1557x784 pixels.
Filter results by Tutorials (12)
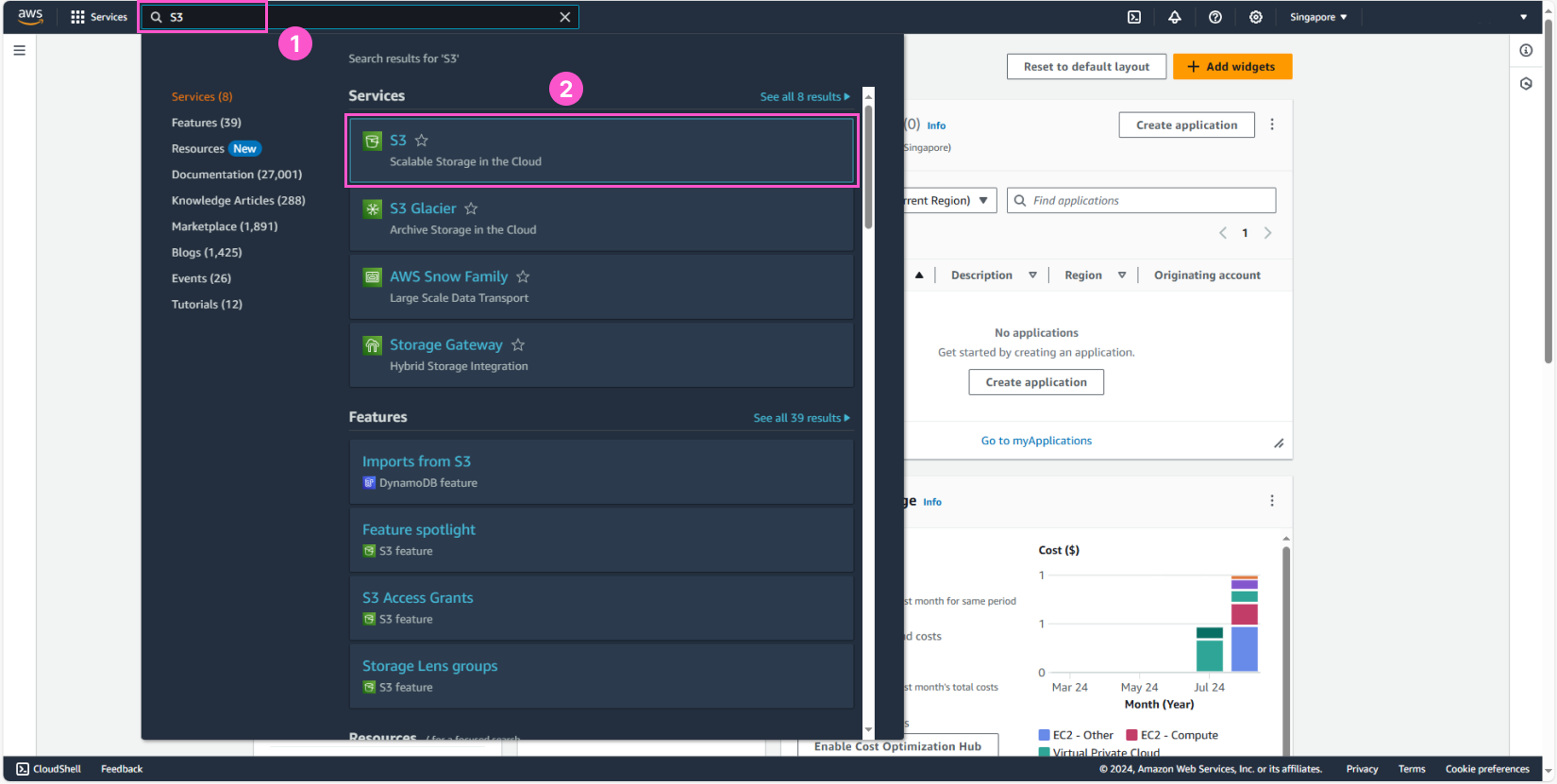coord(207,304)
